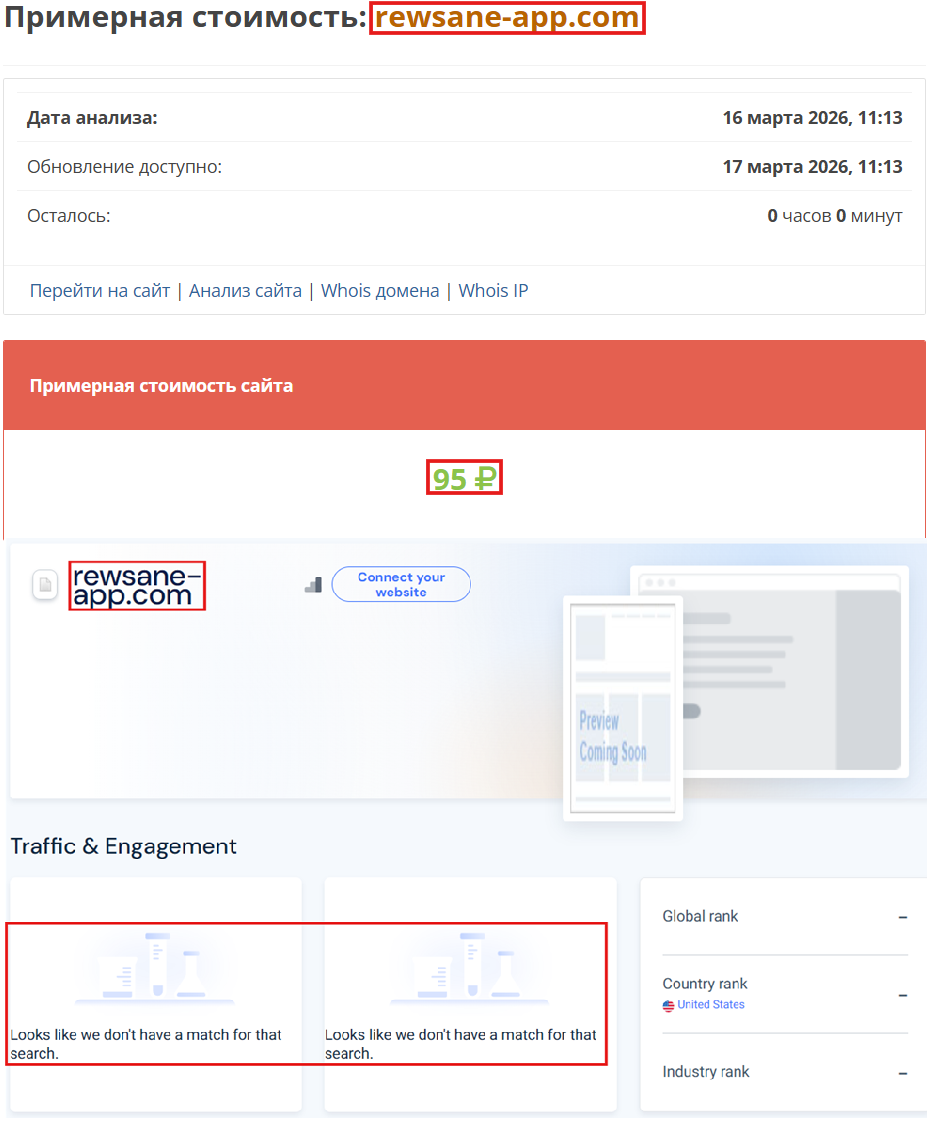Image resolution: width=927 pixels, height=1121 pixels.
Task: Click the United States flag icon under Country rank
Action: point(667,1005)
